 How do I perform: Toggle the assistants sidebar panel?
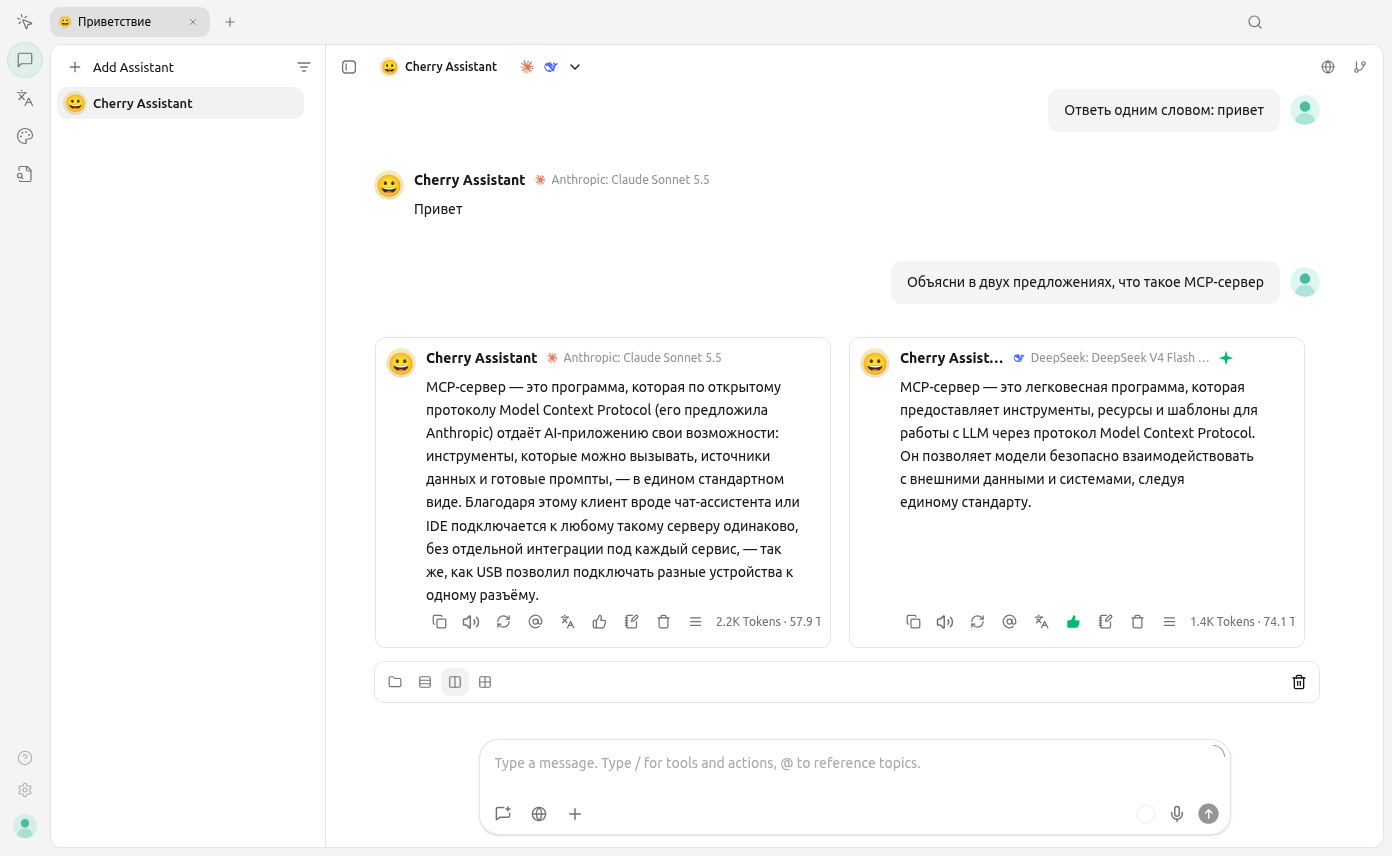click(x=349, y=67)
